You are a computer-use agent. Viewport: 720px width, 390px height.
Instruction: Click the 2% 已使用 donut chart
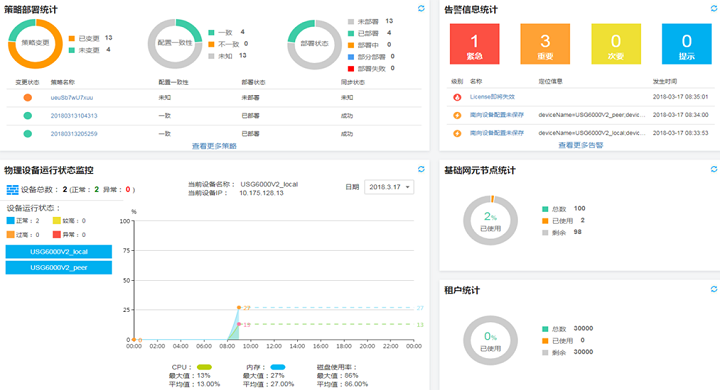[x=490, y=220]
